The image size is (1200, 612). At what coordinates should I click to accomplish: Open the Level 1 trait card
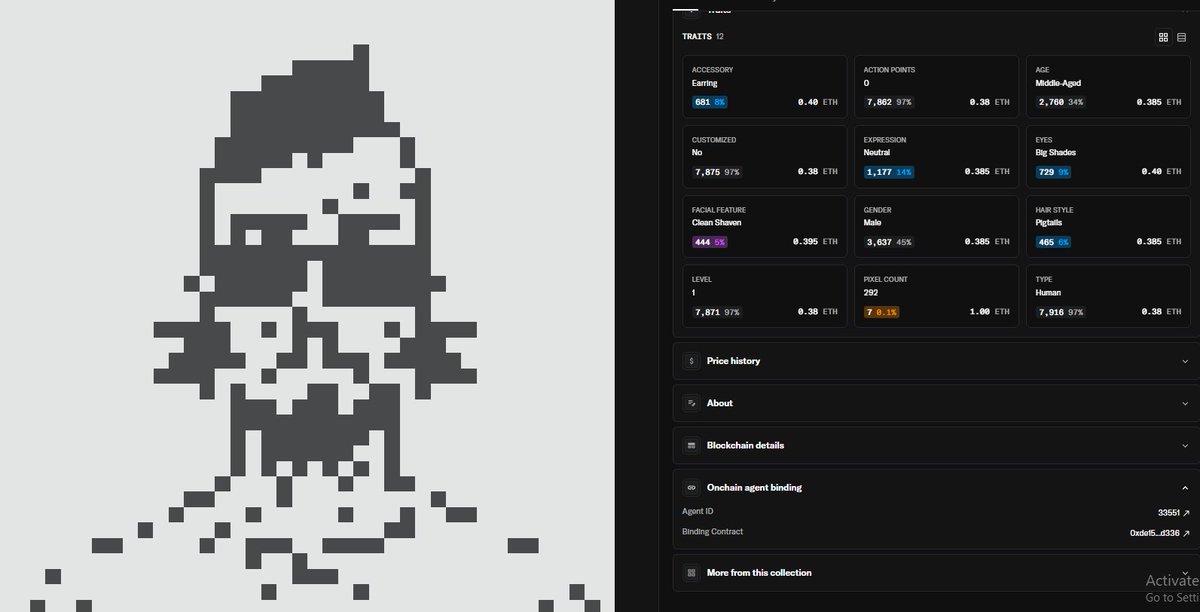pyautogui.click(x=764, y=297)
